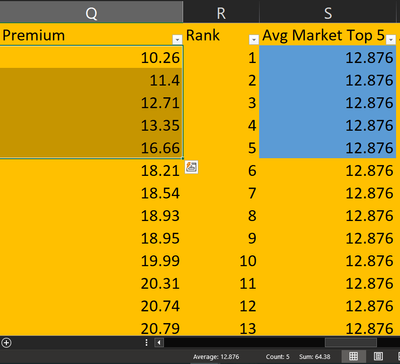Viewport: 400px width, 364px height.
Task: Select the cell with premium 13.35
Action: tap(91, 125)
